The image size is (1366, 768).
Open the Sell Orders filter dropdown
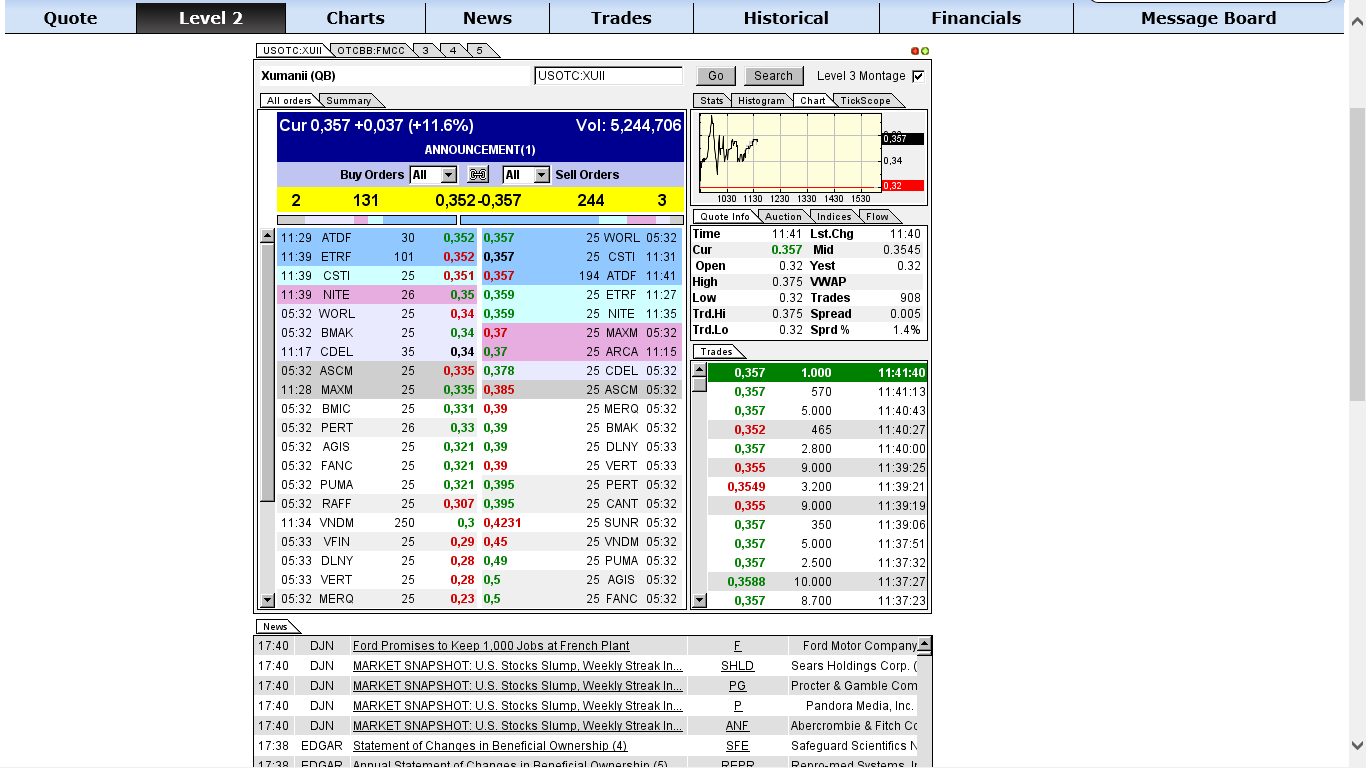pyautogui.click(x=541, y=175)
